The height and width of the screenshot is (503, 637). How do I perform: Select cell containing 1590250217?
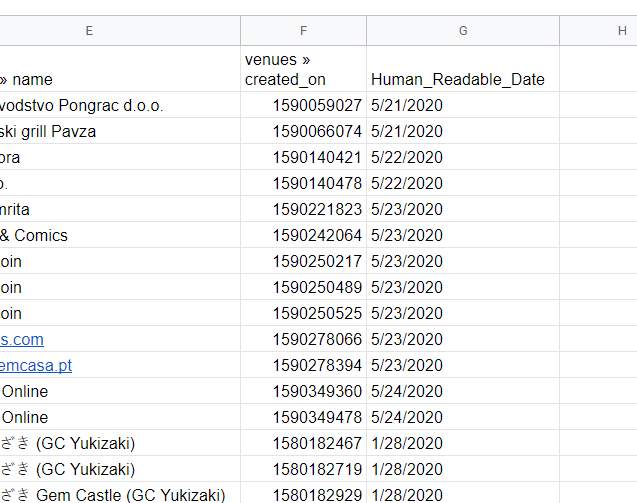(303, 261)
